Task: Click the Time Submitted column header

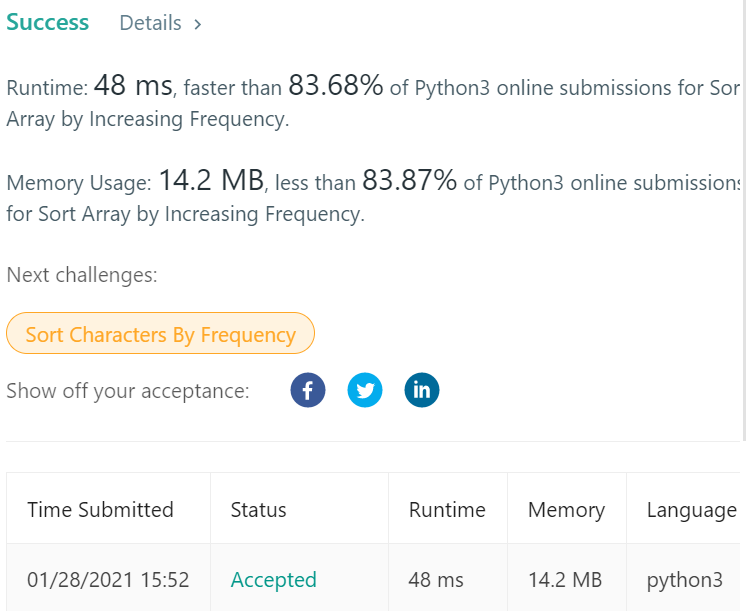Action: (x=100, y=510)
